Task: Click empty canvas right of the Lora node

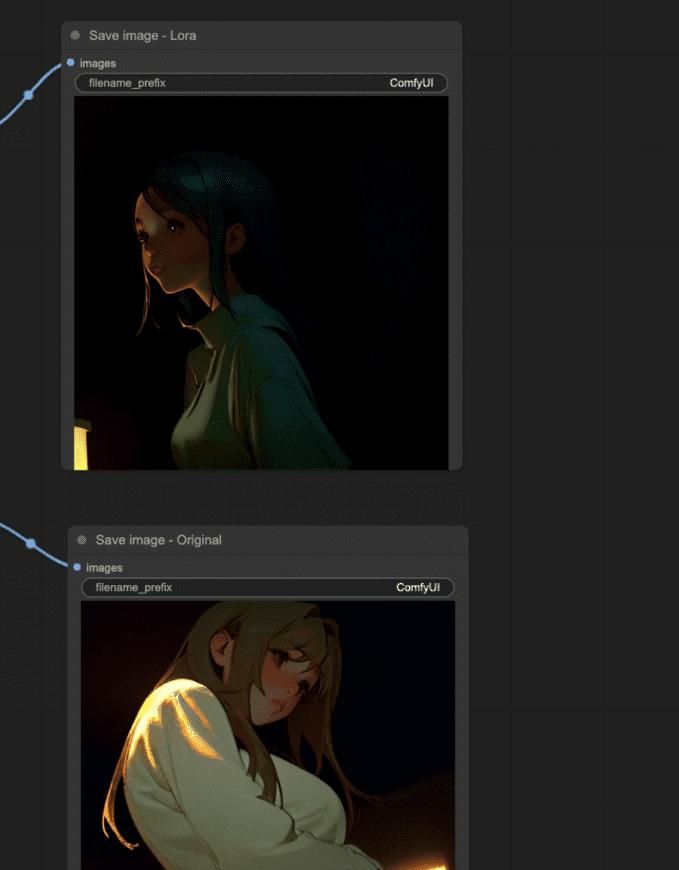Action: [570, 250]
